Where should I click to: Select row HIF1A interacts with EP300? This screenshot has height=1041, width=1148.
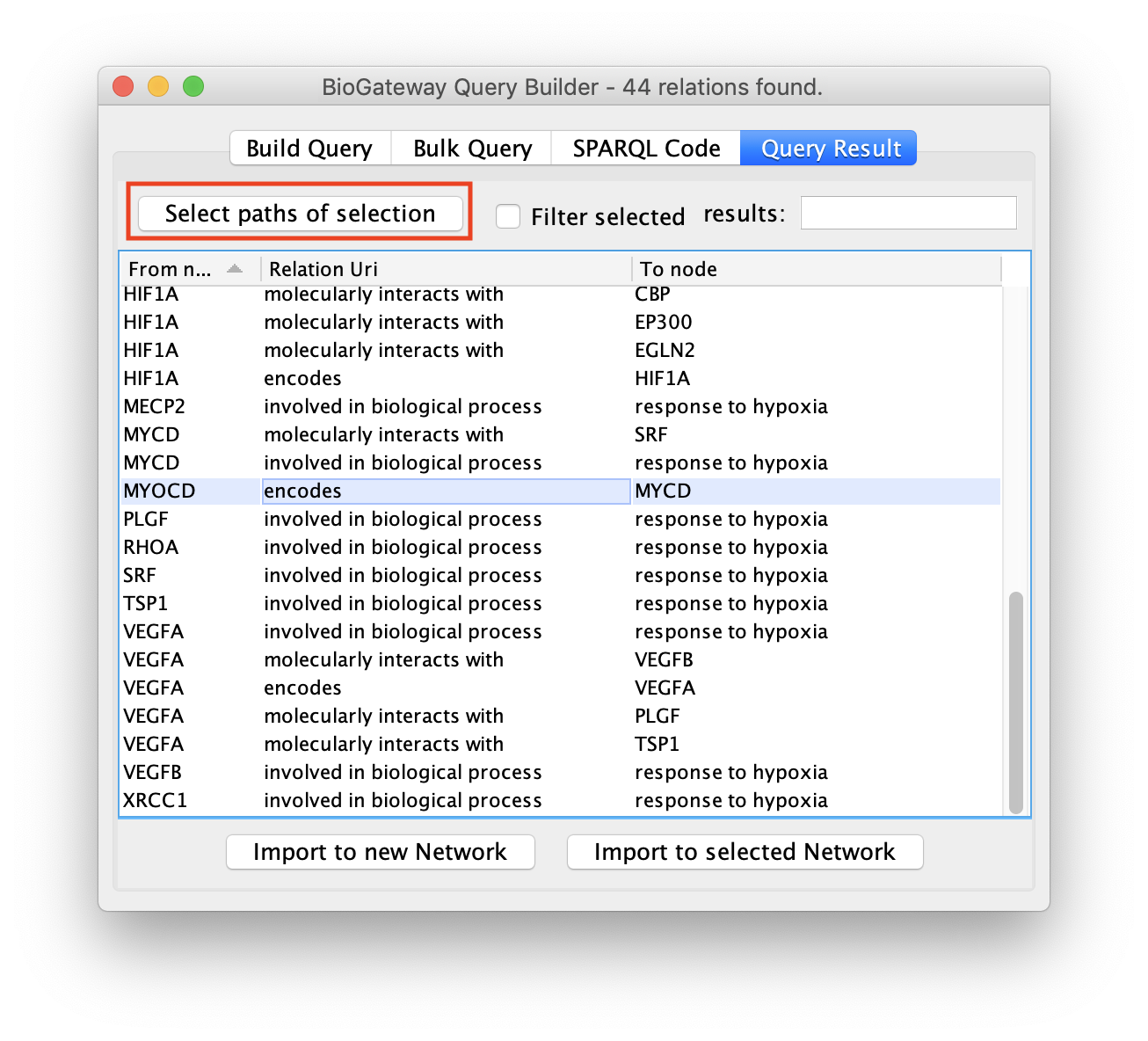pyautogui.click(x=561, y=322)
